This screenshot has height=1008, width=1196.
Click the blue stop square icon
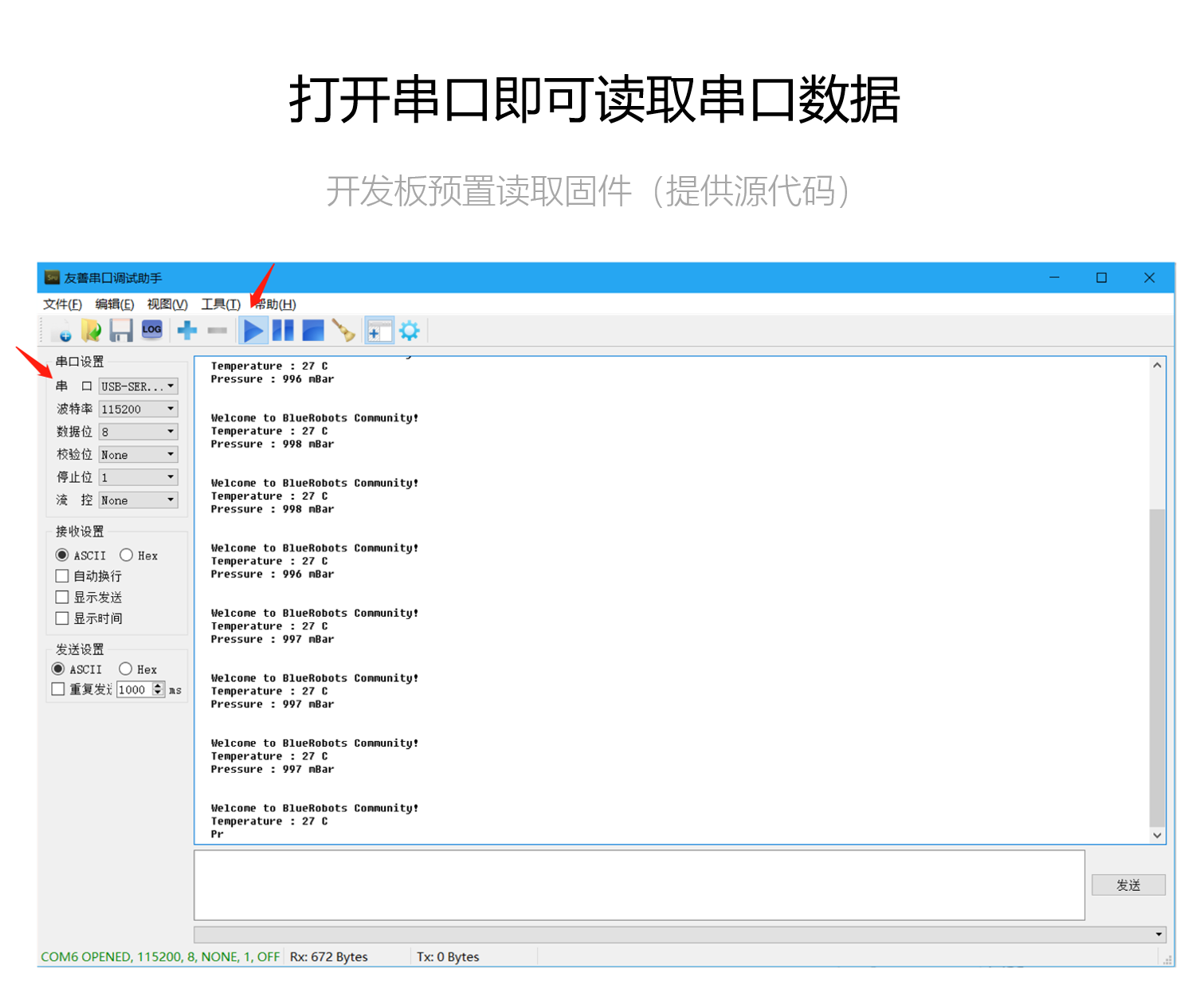(x=313, y=330)
